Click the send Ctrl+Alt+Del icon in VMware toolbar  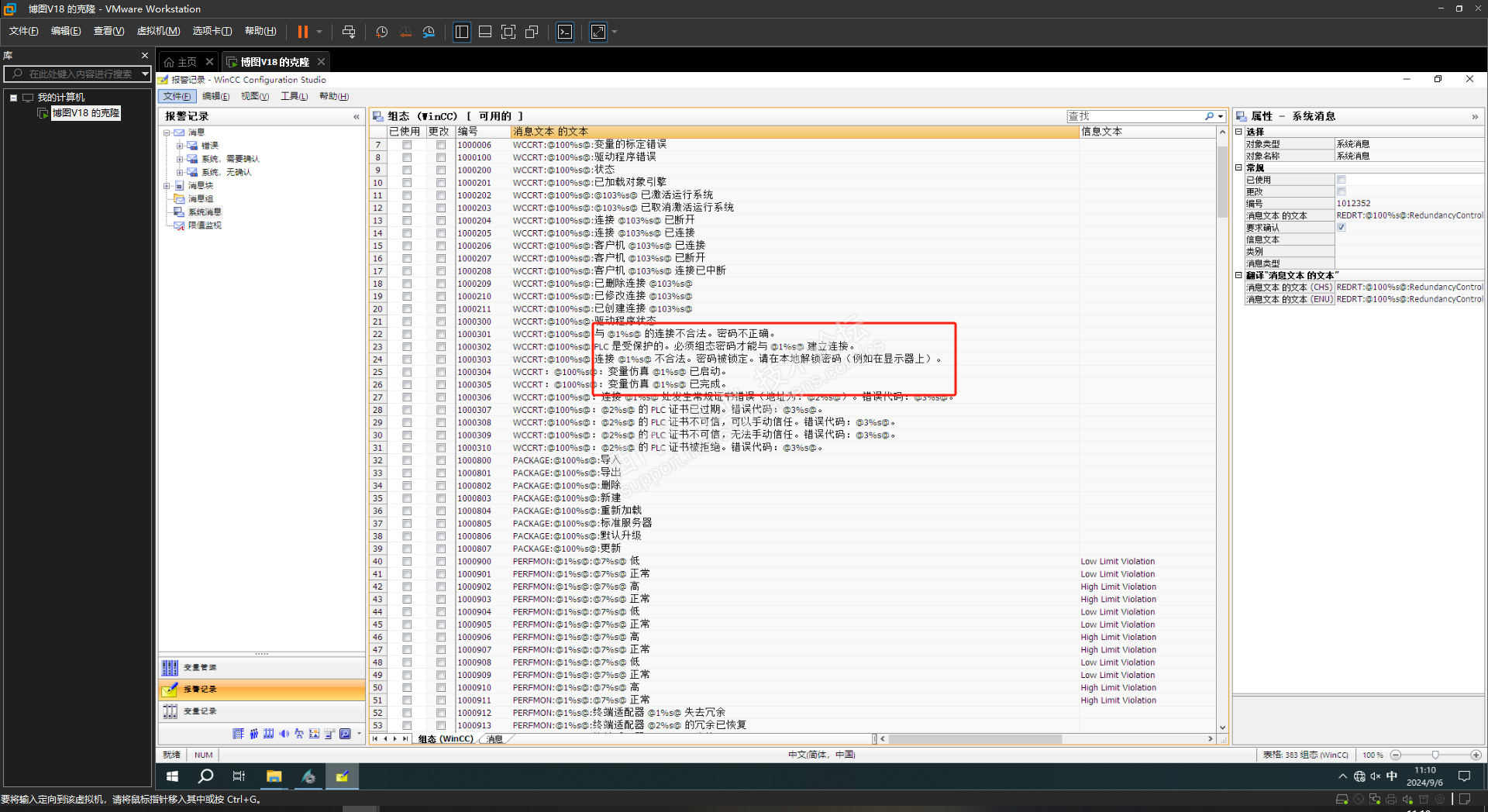click(x=349, y=32)
